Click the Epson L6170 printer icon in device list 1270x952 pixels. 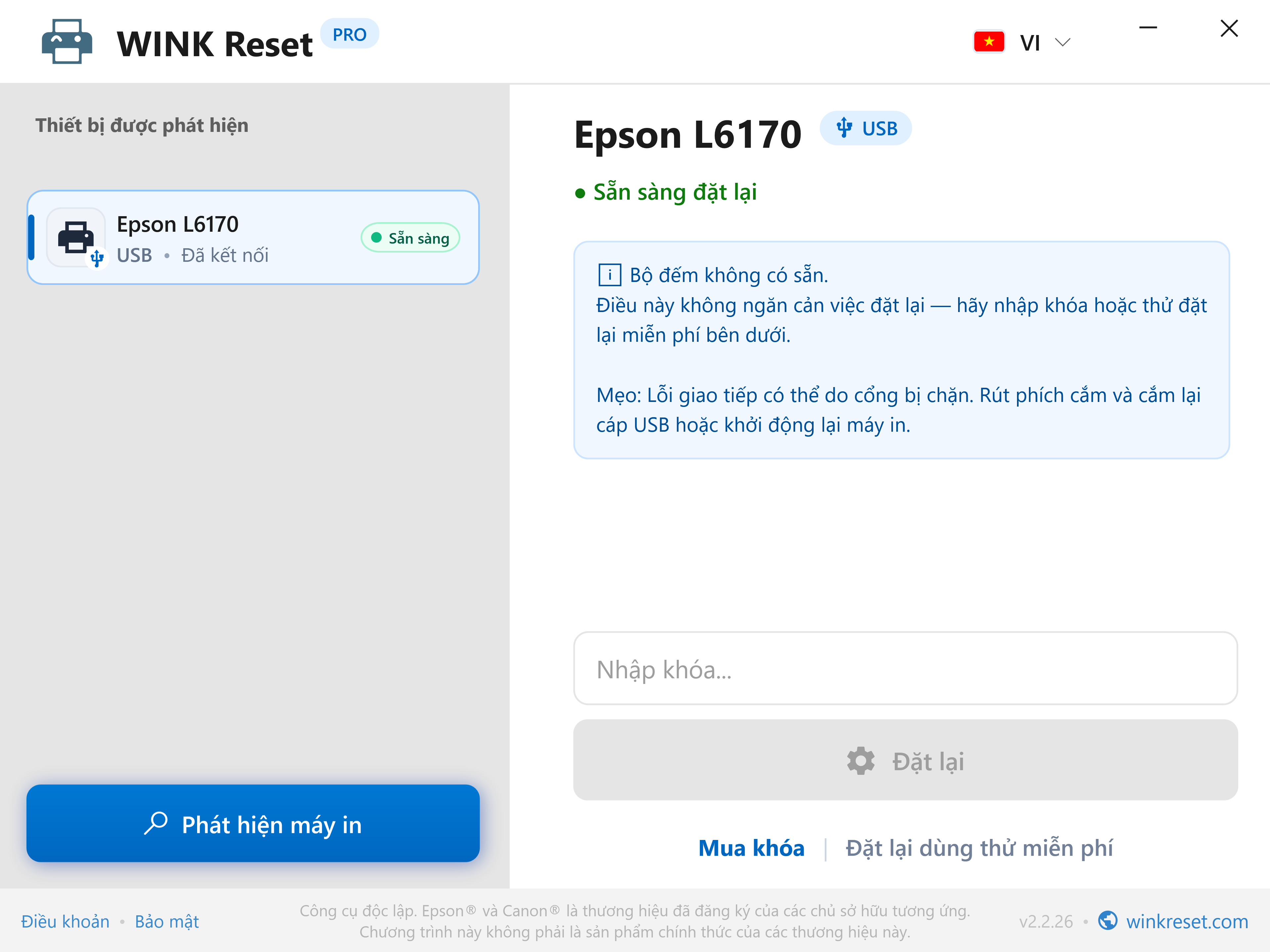76,237
